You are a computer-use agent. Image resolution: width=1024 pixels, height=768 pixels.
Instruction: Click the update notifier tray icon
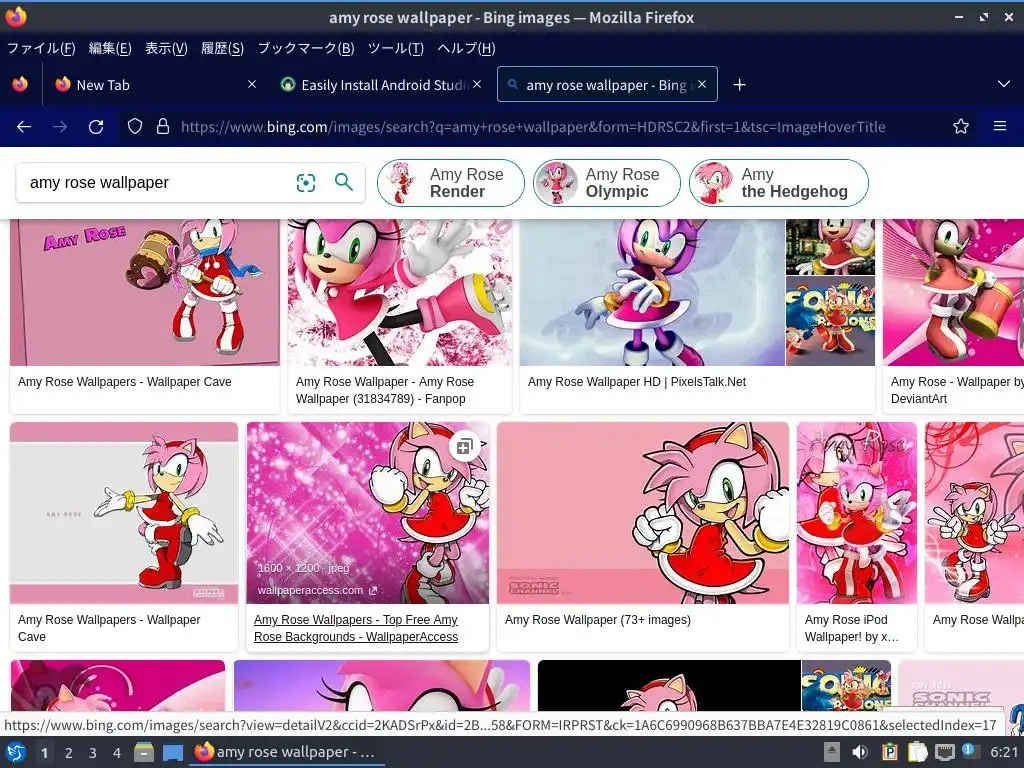tap(970, 751)
